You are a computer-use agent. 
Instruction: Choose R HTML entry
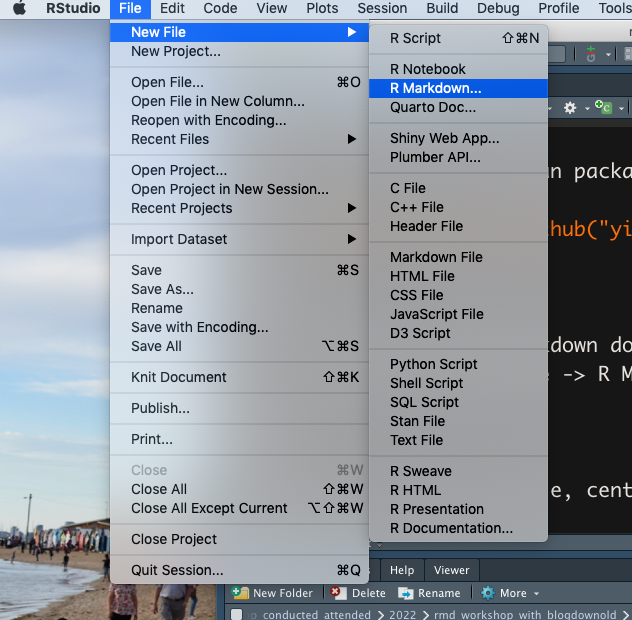(x=458, y=490)
